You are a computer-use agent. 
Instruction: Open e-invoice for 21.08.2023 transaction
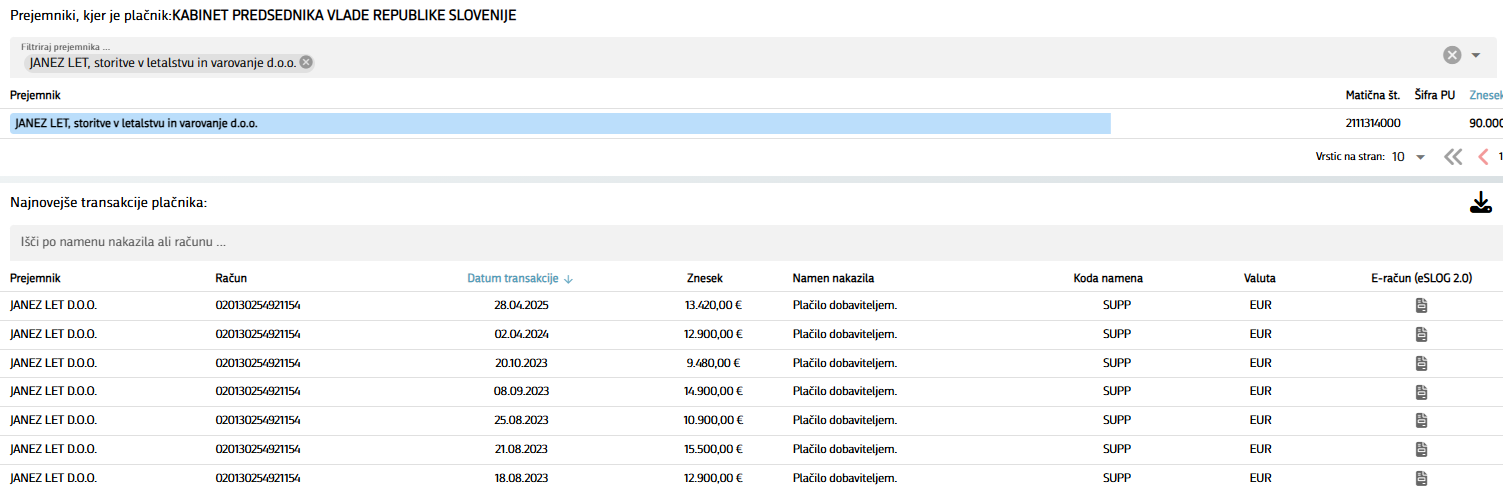pos(1421,449)
